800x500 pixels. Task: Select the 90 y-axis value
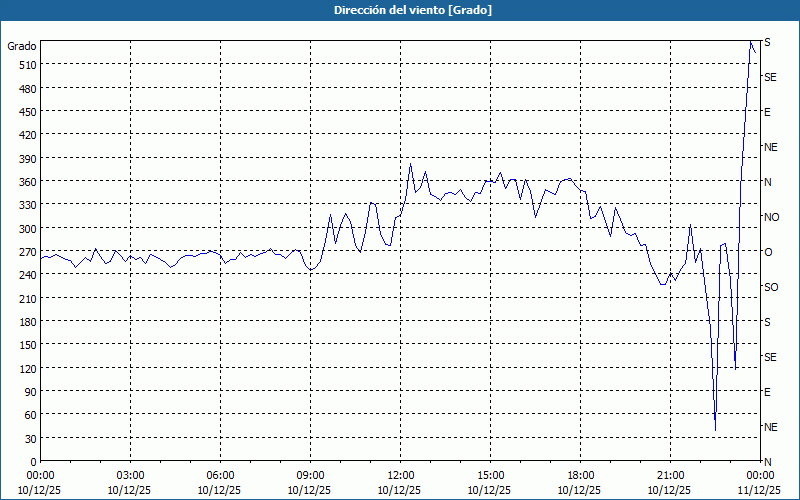pos(31,392)
